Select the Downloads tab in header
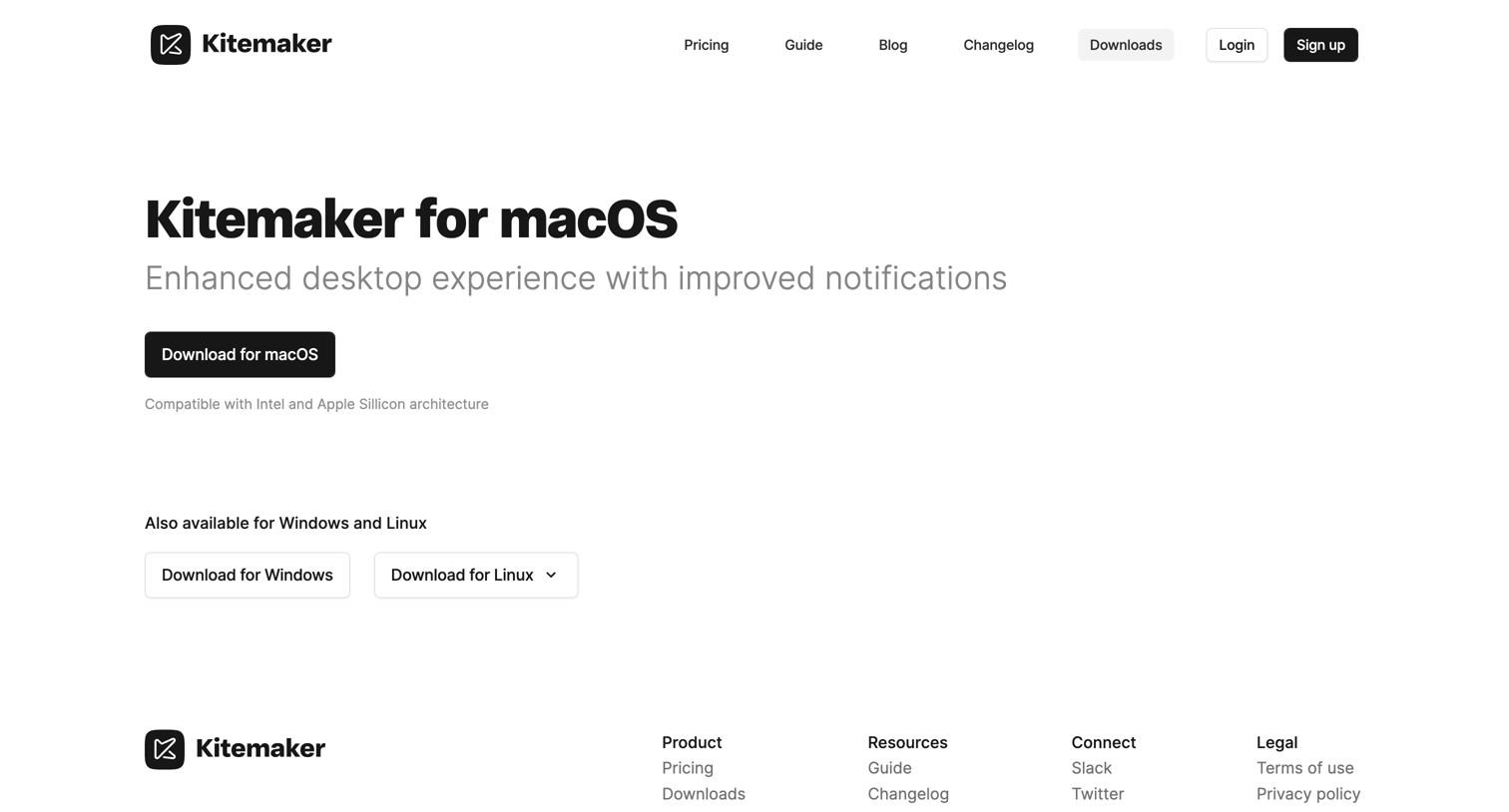This screenshot has height=812, width=1509. (1126, 45)
